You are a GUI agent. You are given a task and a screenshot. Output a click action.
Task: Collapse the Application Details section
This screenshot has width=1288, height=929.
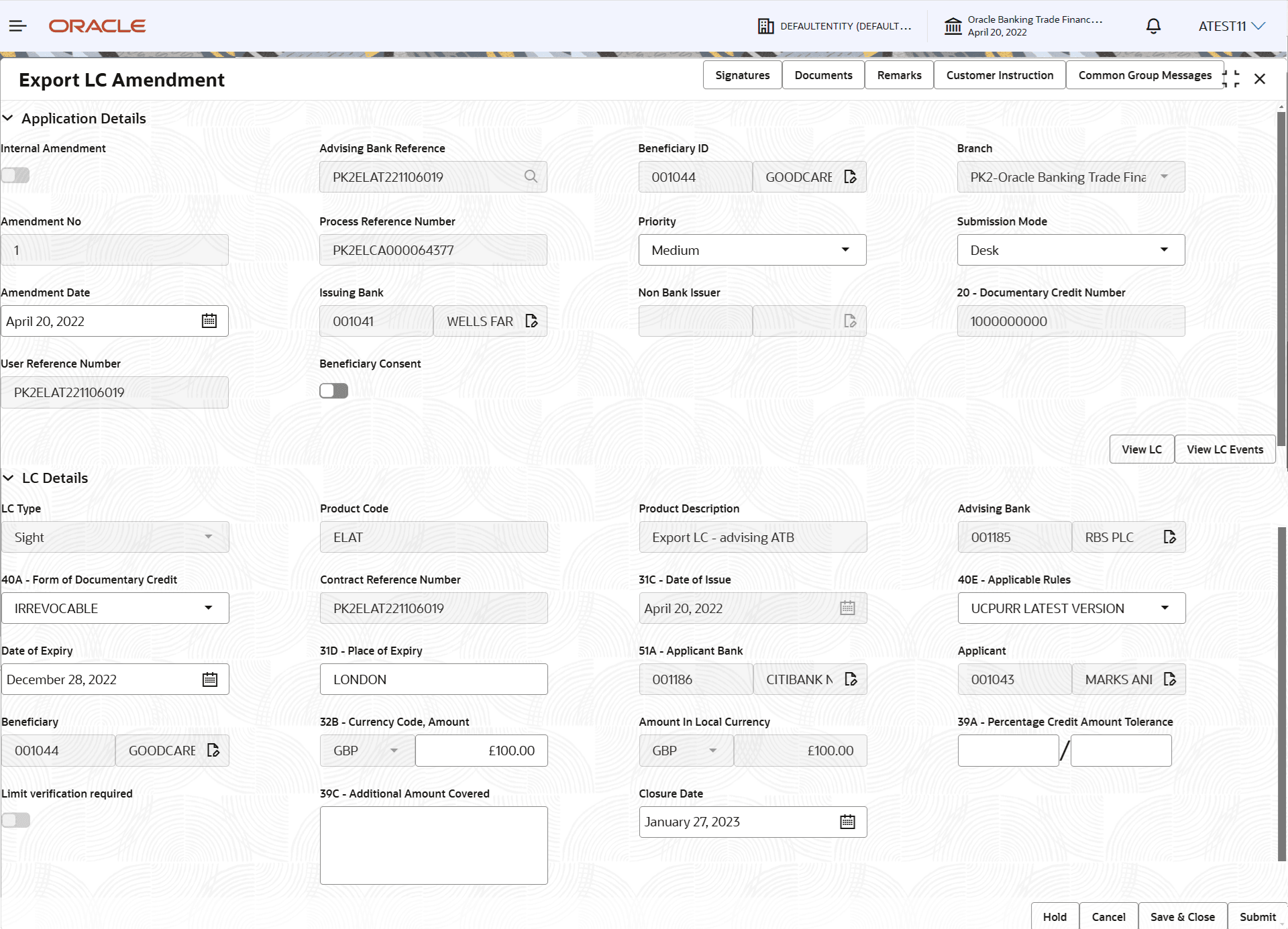[x=8, y=118]
